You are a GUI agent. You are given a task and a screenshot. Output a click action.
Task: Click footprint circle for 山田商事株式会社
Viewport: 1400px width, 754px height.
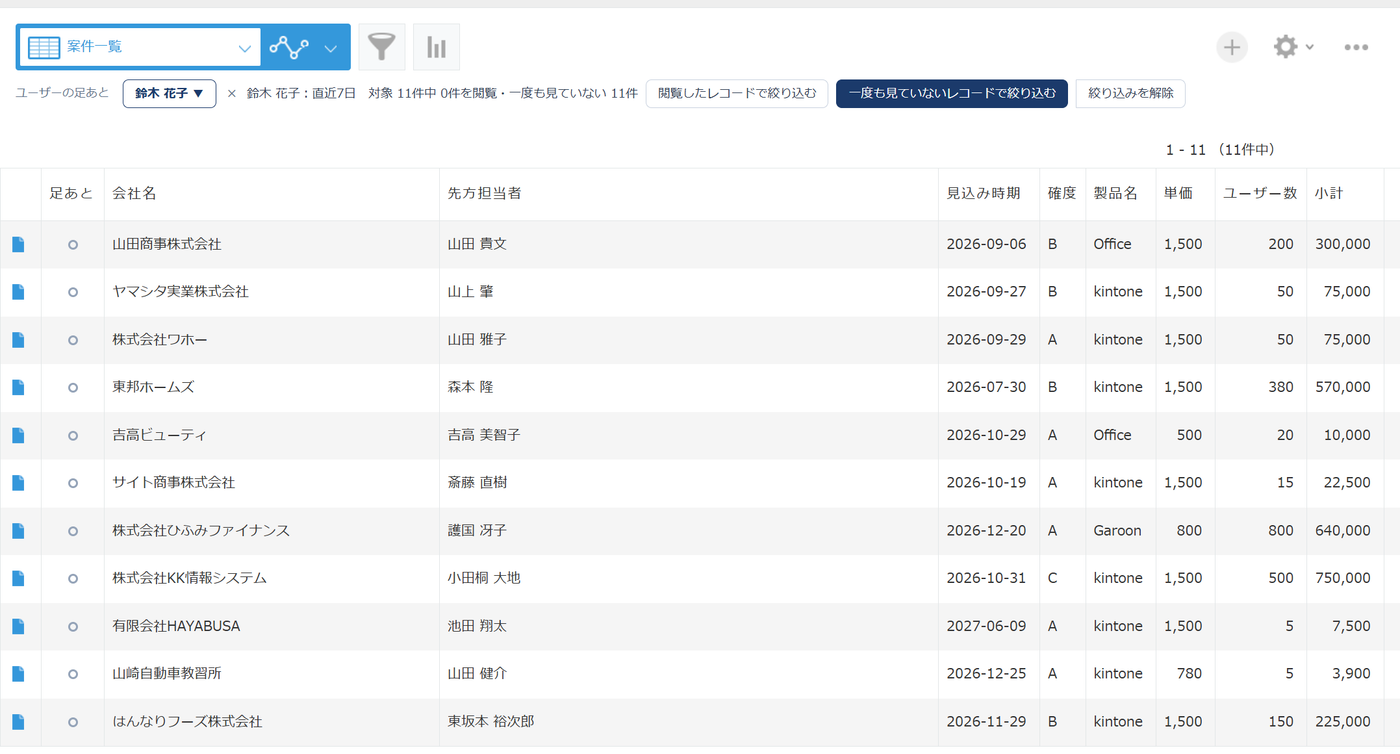point(73,244)
